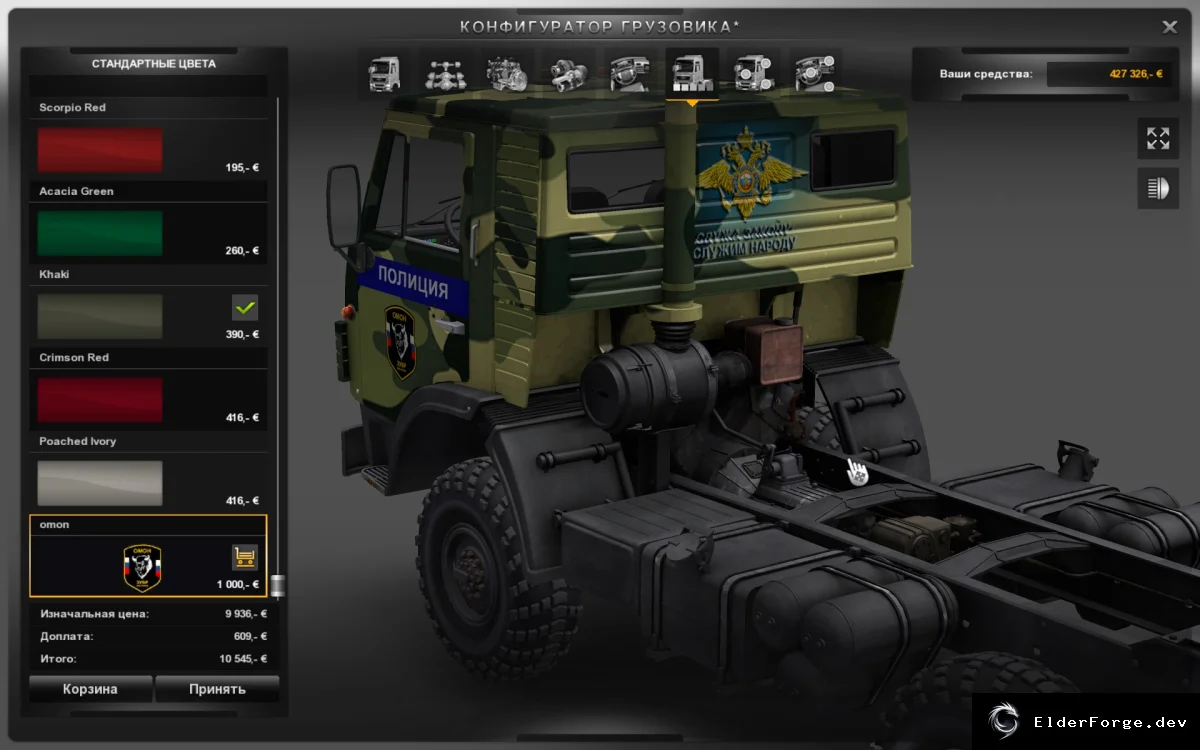Screen dimensions: 1200x750
Task: Click the funds value '427 326,- €'
Action: point(1136,74)
